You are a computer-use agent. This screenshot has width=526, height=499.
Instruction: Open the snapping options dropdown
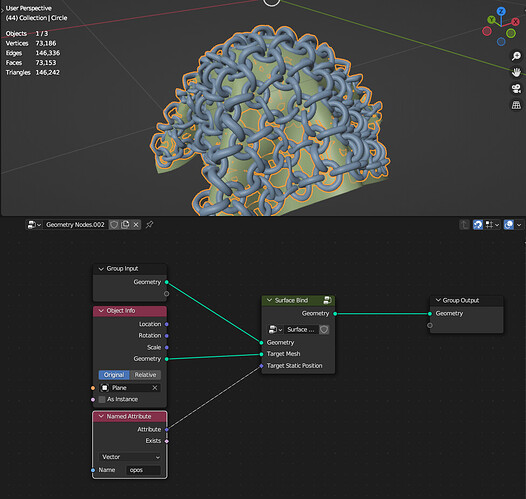point(492,225)
